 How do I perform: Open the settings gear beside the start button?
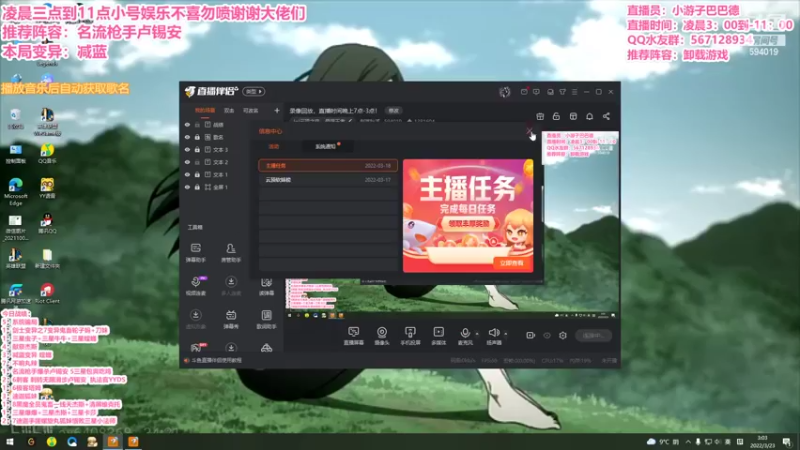(563, 335)
